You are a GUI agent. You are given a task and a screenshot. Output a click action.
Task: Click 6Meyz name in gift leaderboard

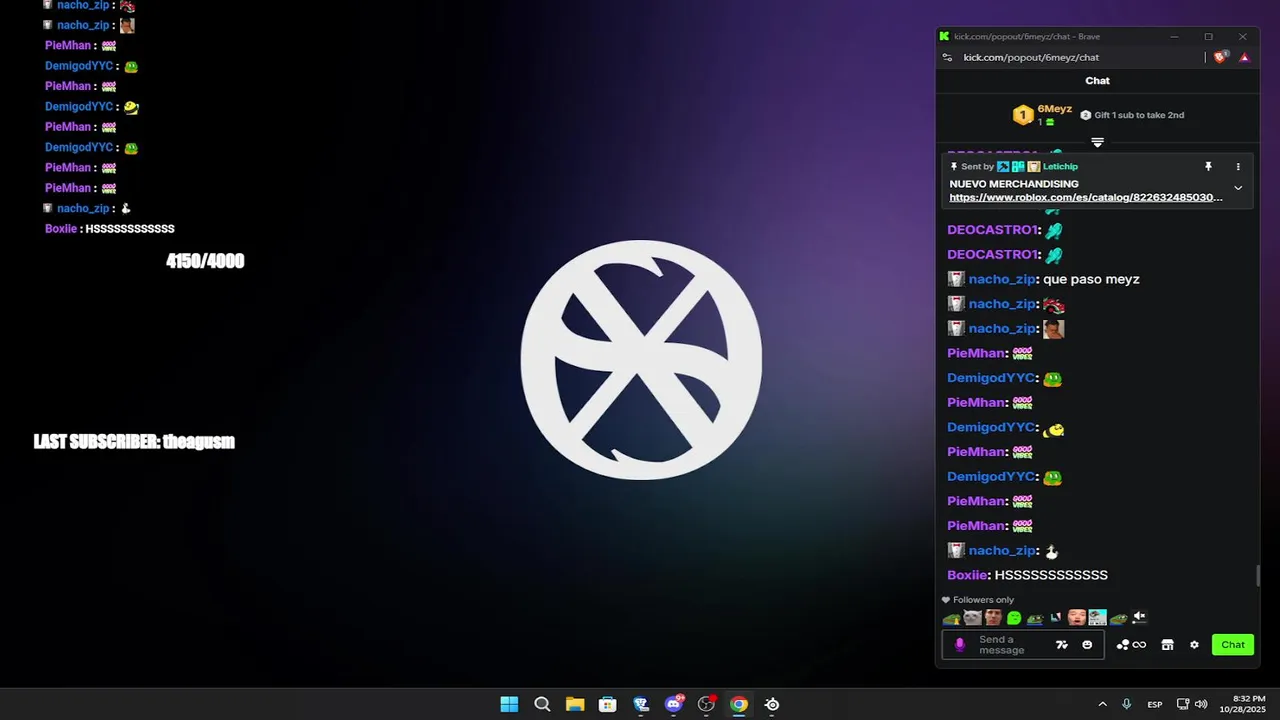(x=1054, y=109)
